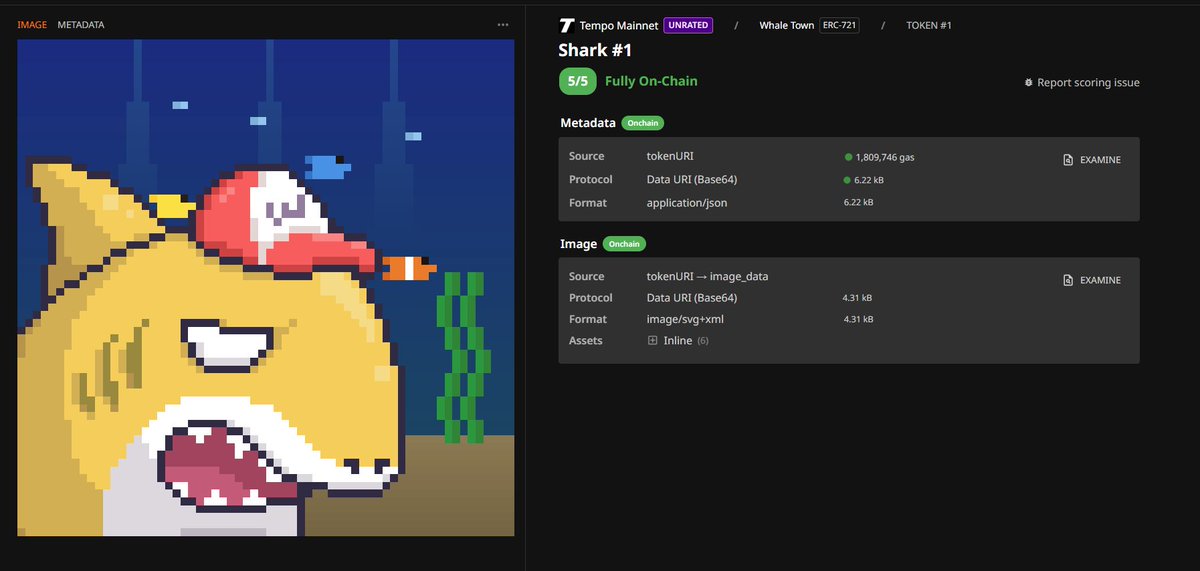
Task: Click Data URI (Base64) in Metadata section
Action: tap(692, 180)
